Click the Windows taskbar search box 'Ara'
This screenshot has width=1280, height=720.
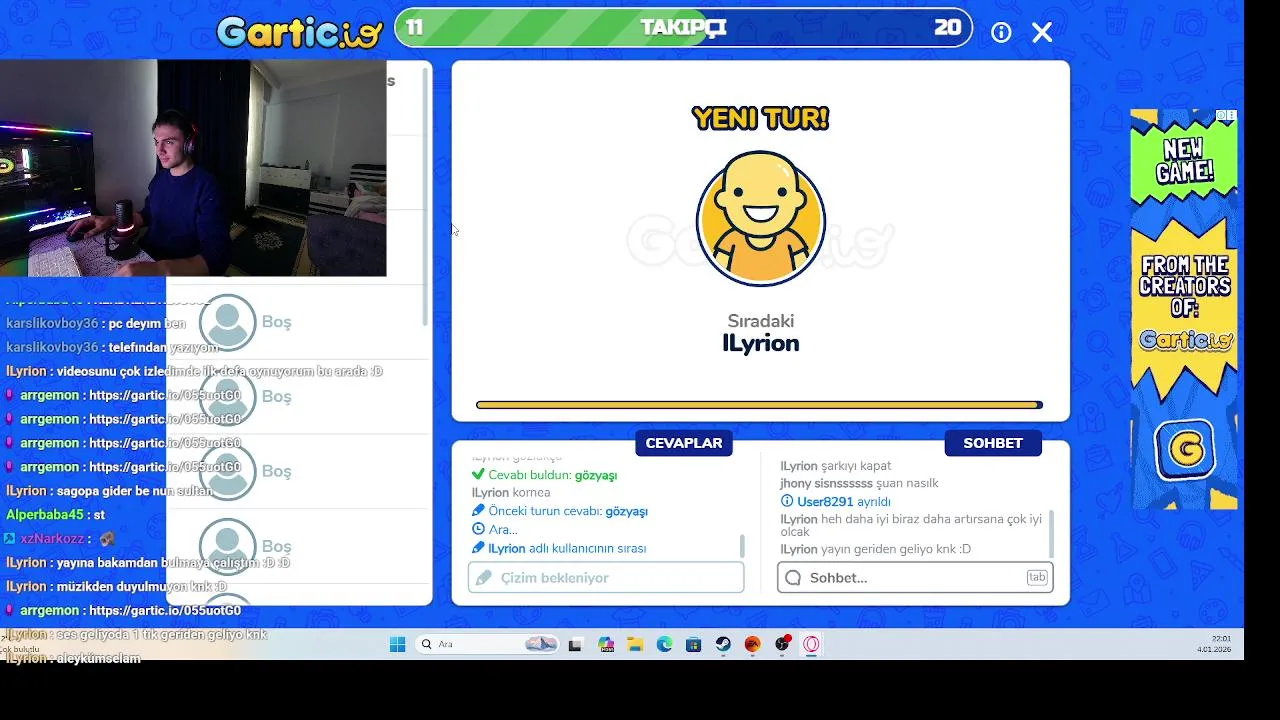click(486, 645)
